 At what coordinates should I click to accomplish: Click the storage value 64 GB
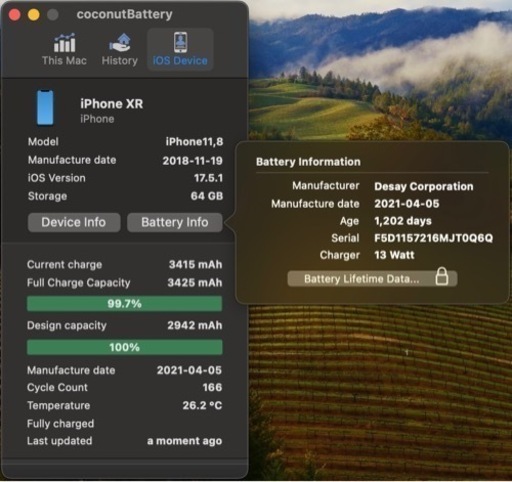pos(207,196)
